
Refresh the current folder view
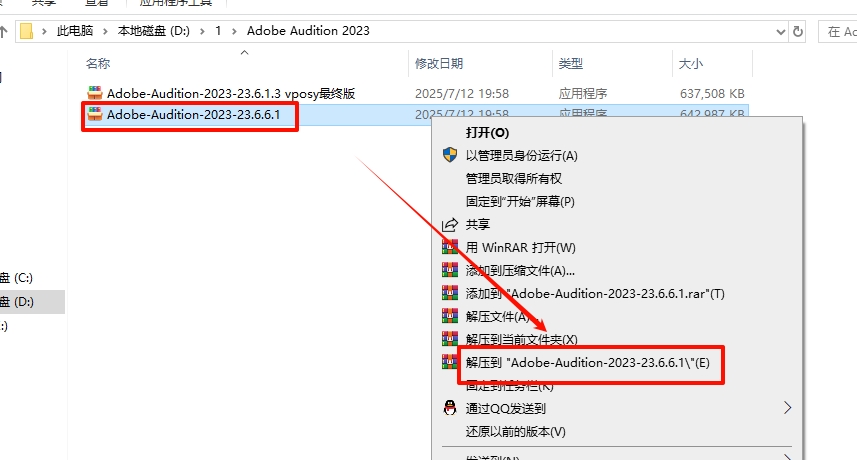[x=798, y=32]
